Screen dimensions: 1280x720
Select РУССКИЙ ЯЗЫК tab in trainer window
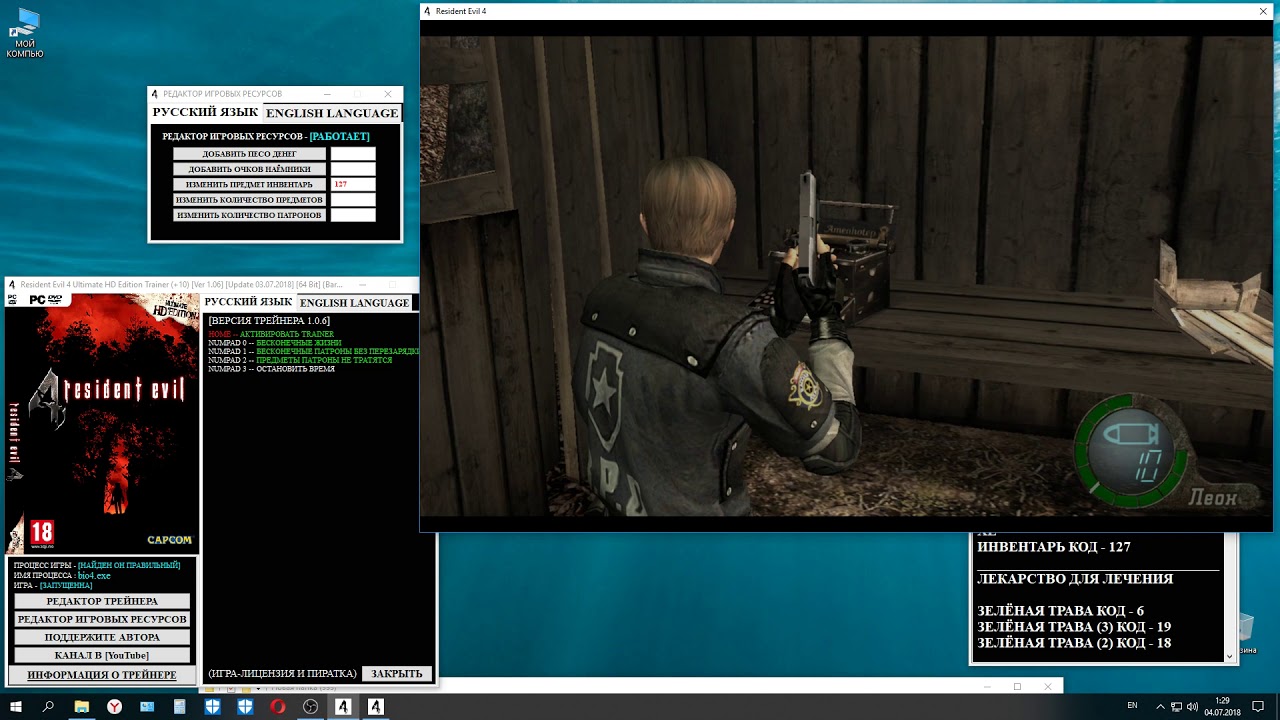coord(248,302)
